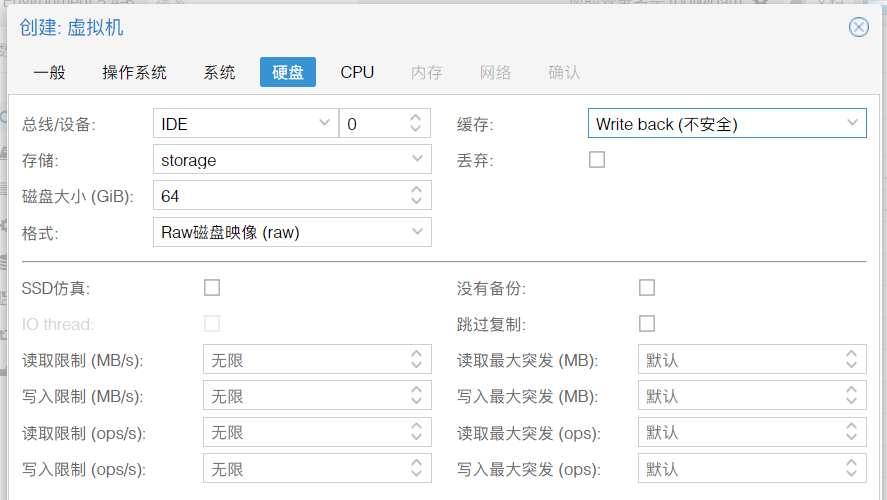Enable the 丢弃 checkbox
The width and height of the screenshot is (887, 500).
point(597,159)
